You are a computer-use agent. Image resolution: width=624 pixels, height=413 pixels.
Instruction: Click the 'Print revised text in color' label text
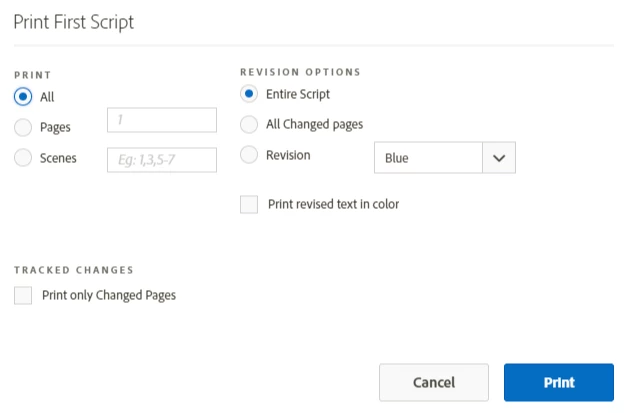click(x=333, y=204)
